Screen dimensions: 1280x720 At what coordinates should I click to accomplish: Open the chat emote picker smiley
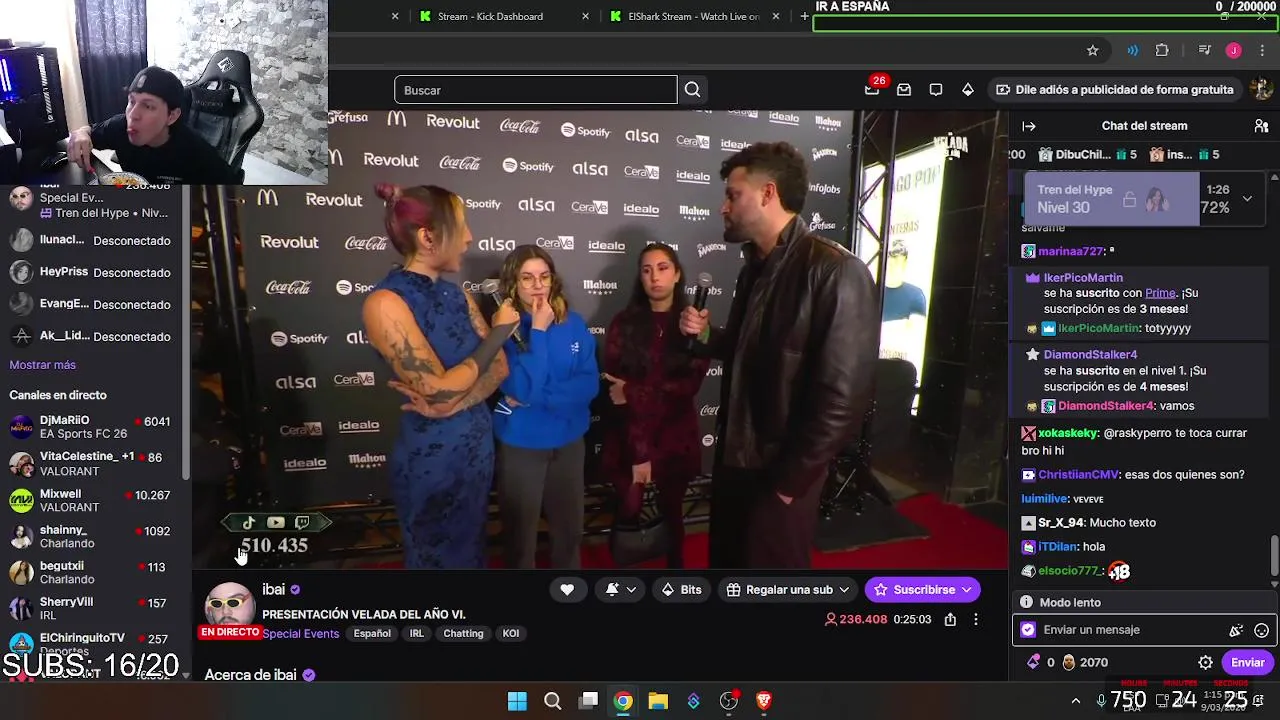click(1262, 630)
